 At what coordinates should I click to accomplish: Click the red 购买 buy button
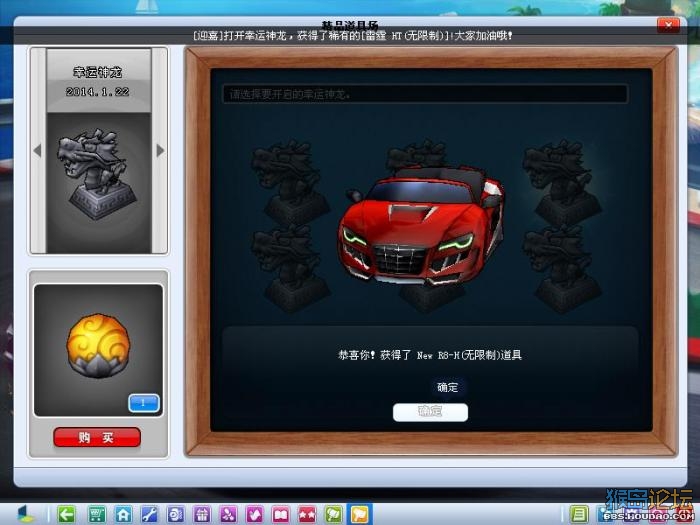97,437
